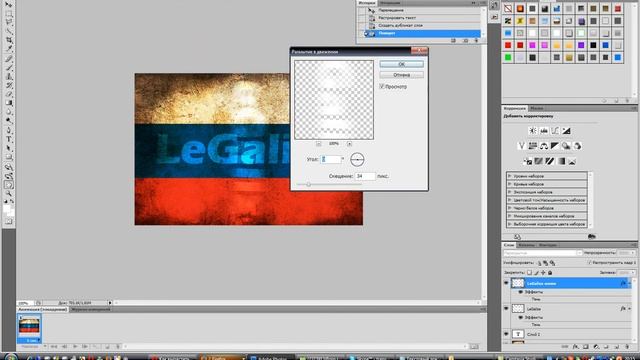Screen dimensions: 640x360
Task: Switch to the Контуры tab
Action: (547, 245)
